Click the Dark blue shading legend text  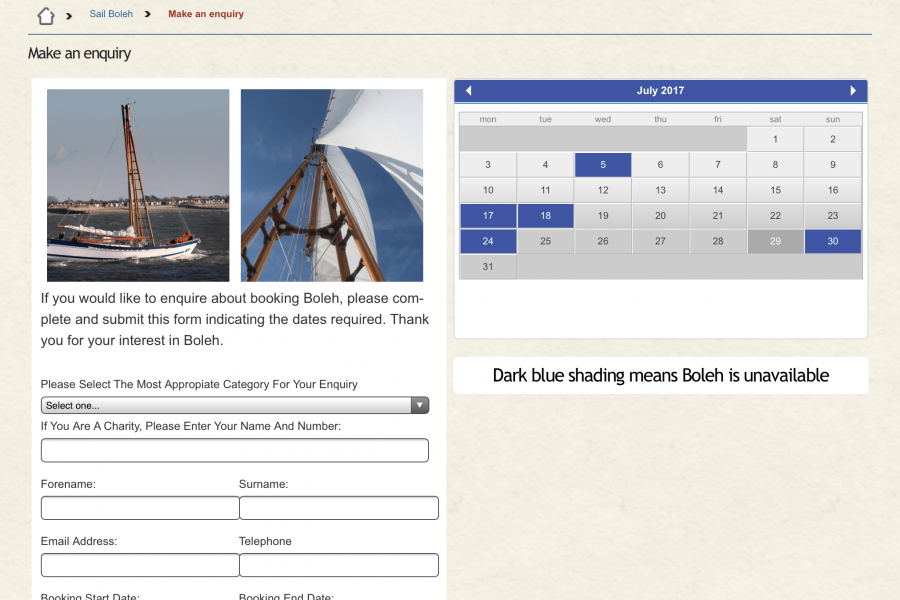[x=661, y=376]
